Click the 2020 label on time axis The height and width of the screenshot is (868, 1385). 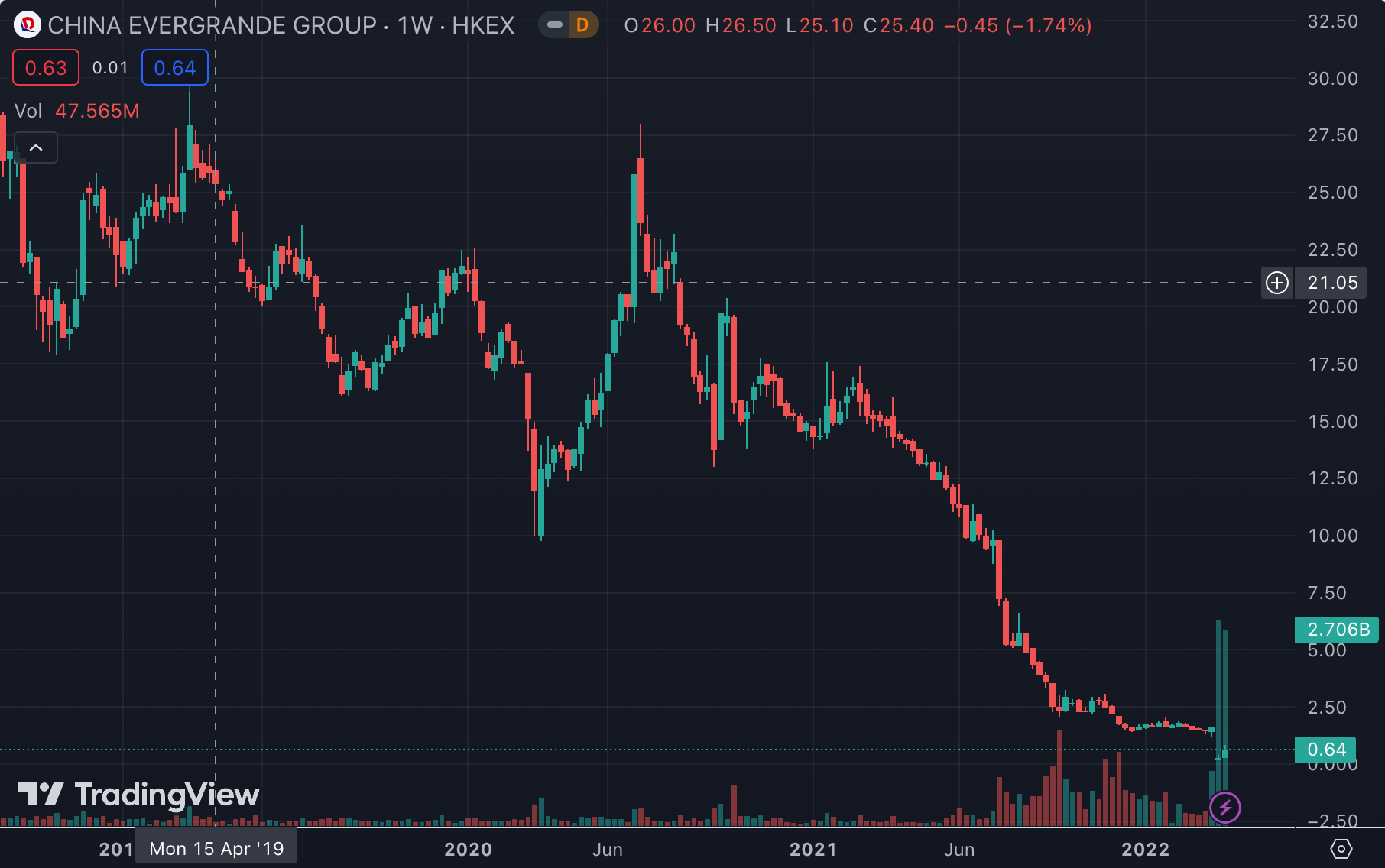(x=468, y=849)
